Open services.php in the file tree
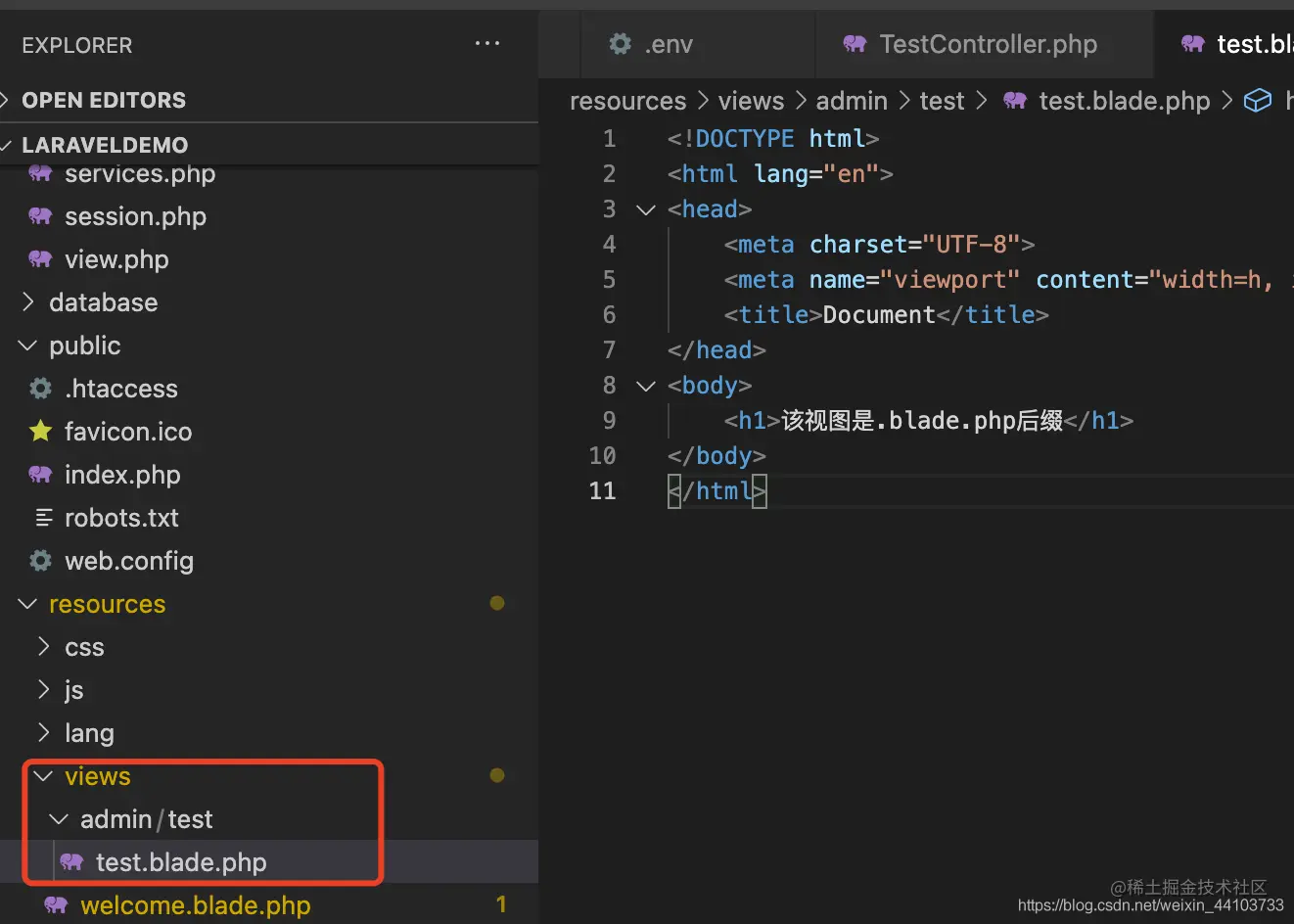Viewport: 1294px width, 924px height. point(140,174)
